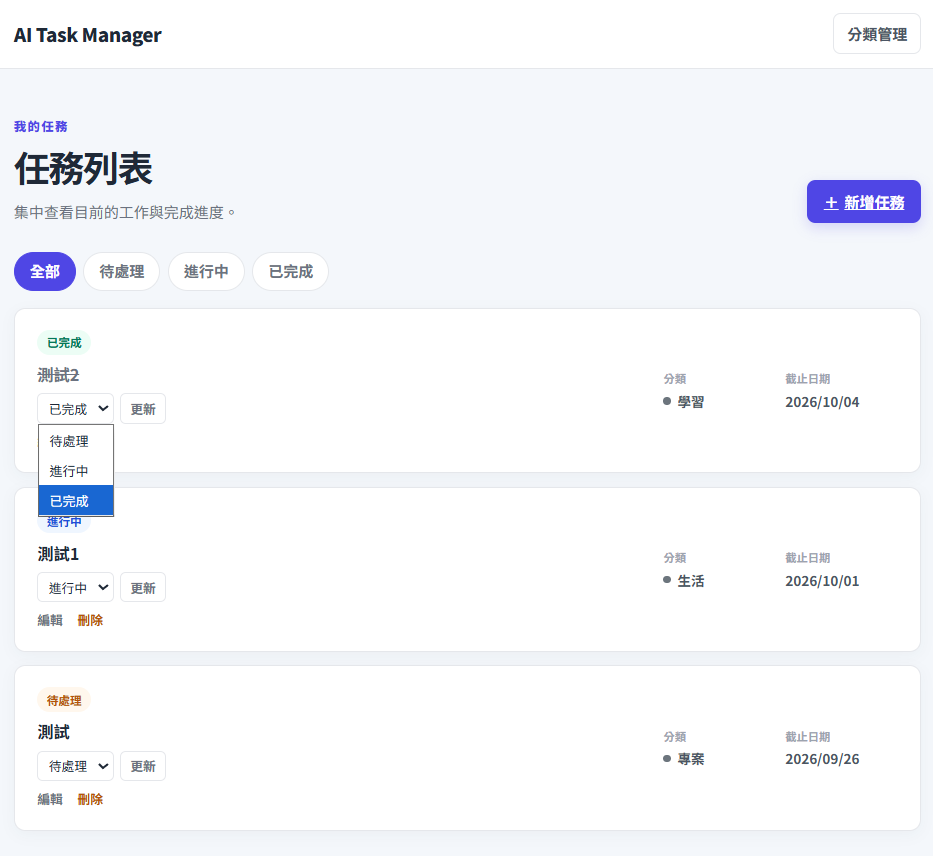This screenshot has width=933, height=856.
Task: Click 更新 button for task 測試1
Action: click(143, 588)
